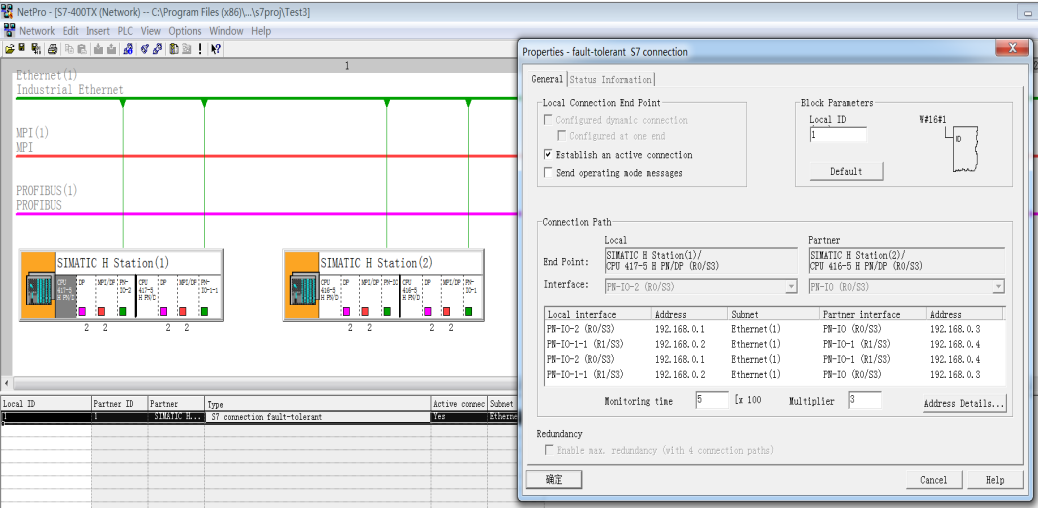The width and height of the screenshot is (1038, 508).
Task: Click the Copy toolbar icon
Action: pyautogui.click(x=70, y=48)
